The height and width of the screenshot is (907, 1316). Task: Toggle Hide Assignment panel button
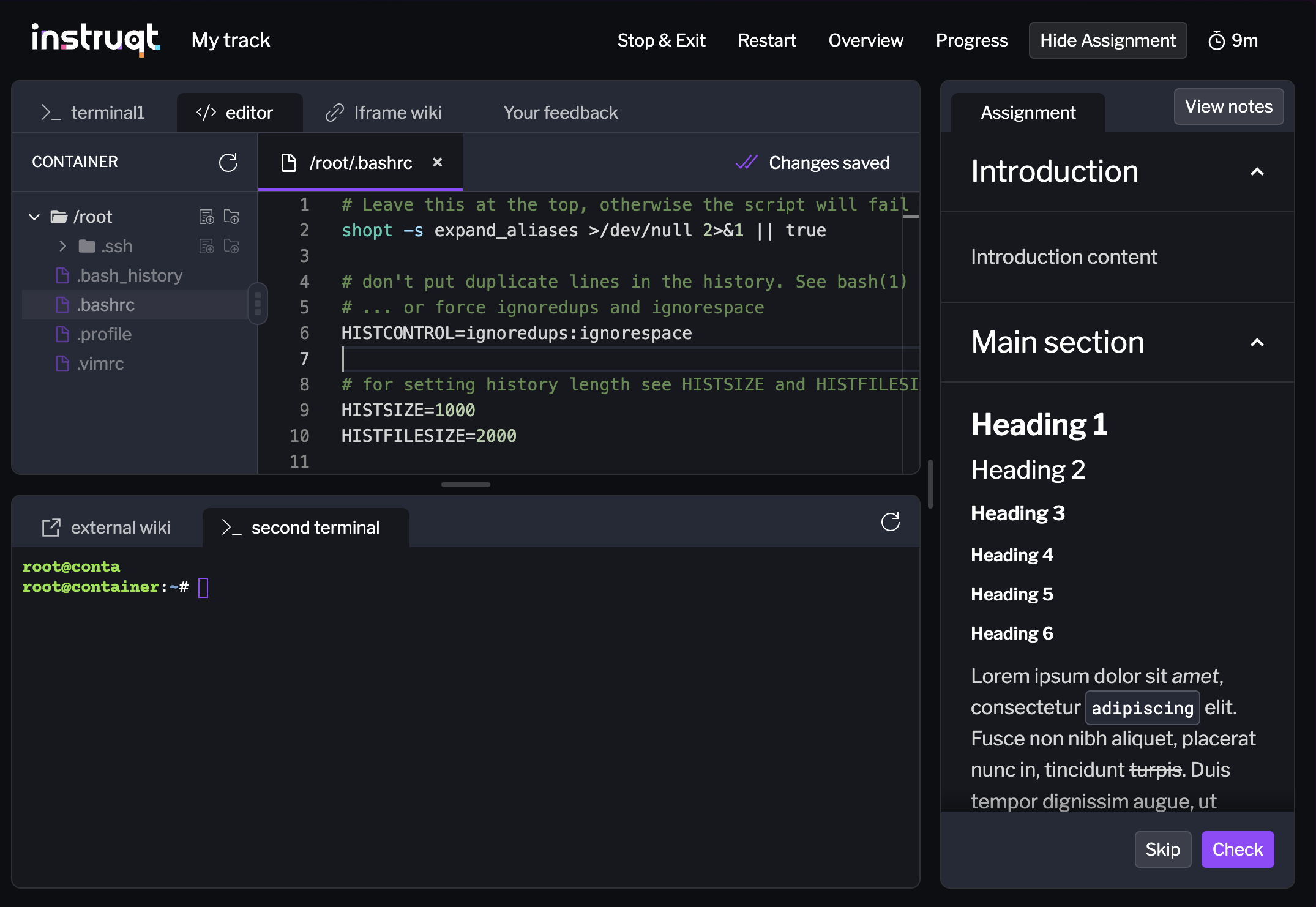pos(1107,40)
